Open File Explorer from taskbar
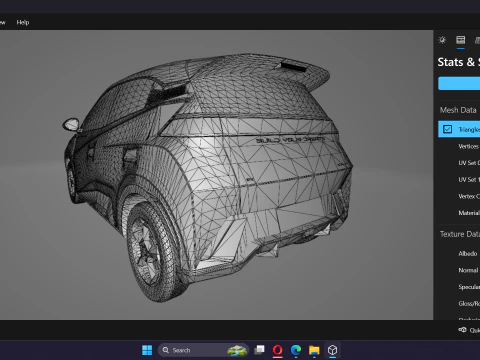The width and height of the screenshot is (480, 360). 314,350
